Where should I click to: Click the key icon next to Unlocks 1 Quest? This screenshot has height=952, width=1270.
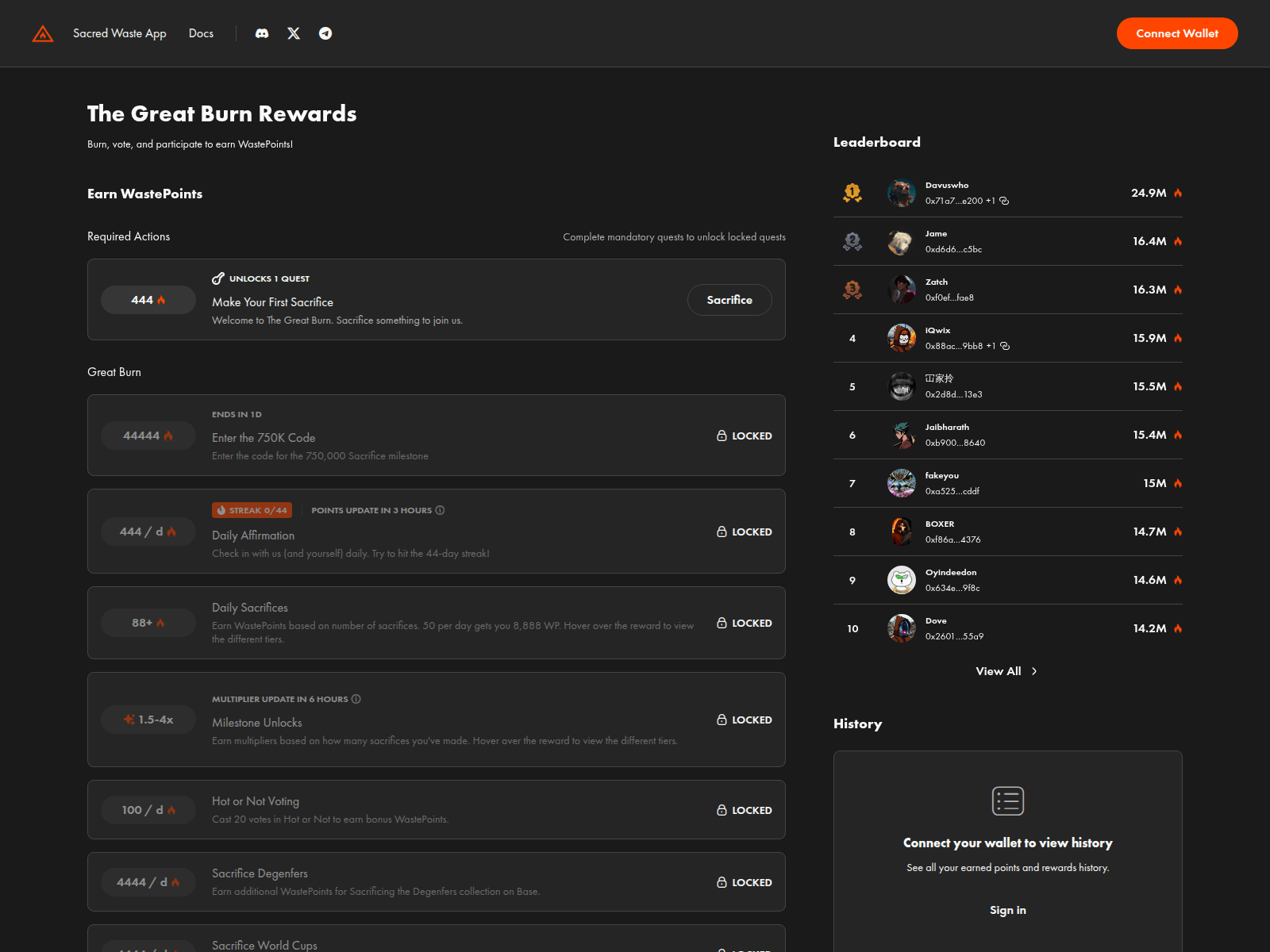click(218, 278)
